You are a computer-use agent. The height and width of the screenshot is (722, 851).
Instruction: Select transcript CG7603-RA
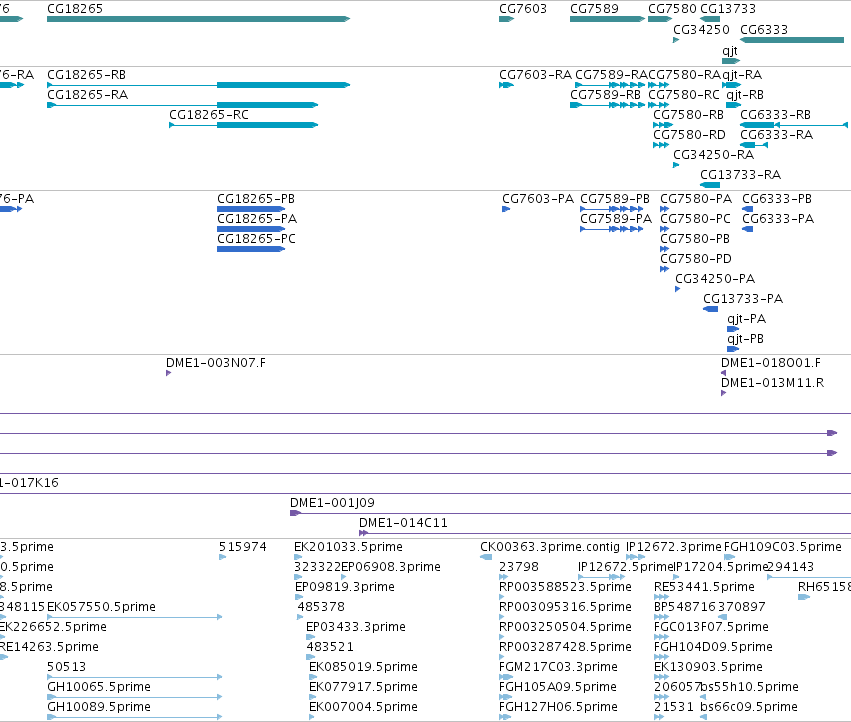pos(506,85)
